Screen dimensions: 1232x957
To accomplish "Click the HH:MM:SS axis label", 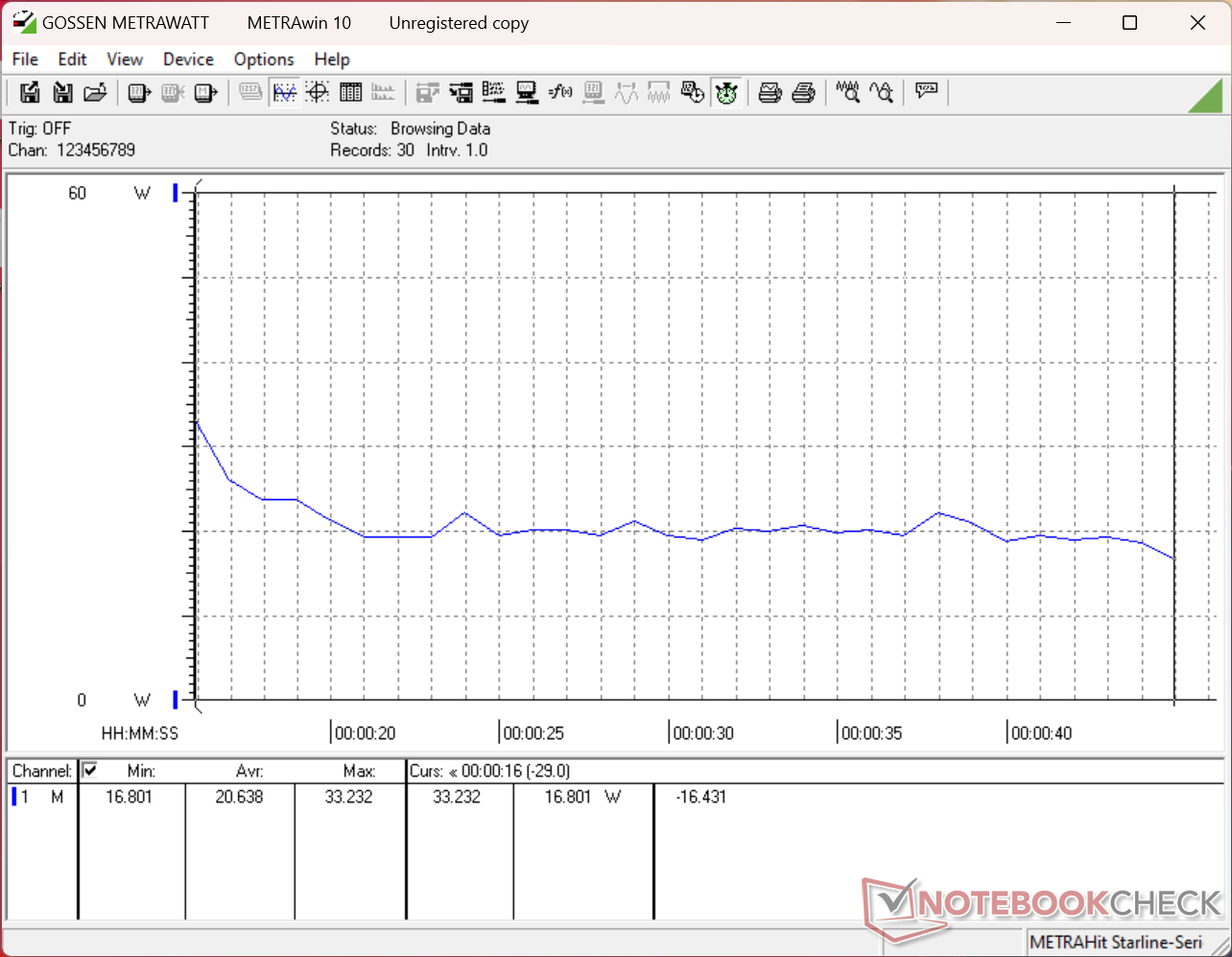I will pos(140,733).
